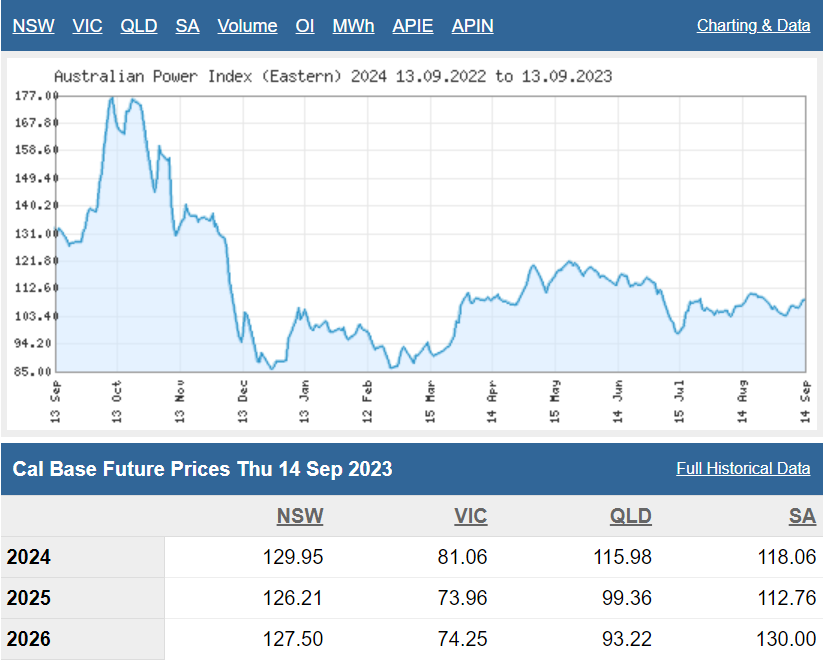Click the VIC column header in the price table
825x660 pixels.
pyautogui.click(x=470, y=516)
